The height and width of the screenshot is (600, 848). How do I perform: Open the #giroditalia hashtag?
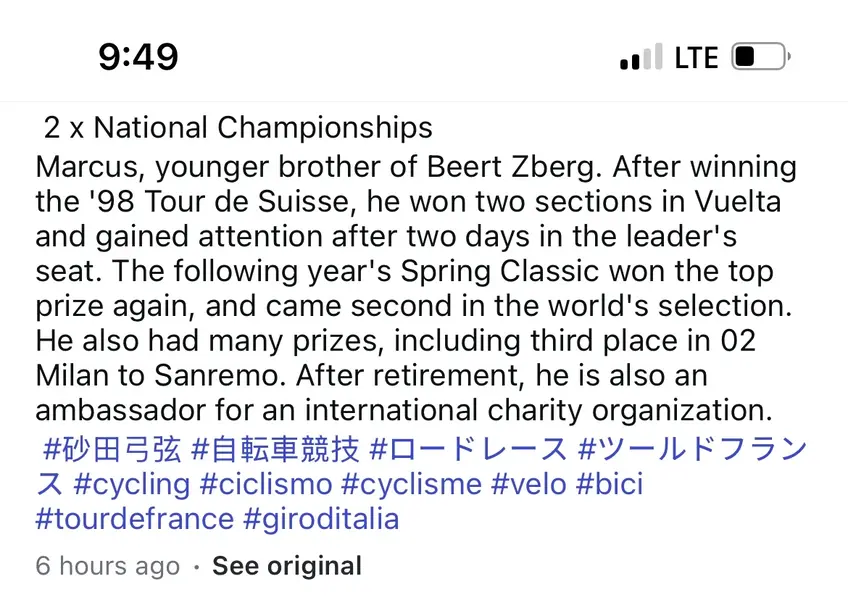point(321,519)
